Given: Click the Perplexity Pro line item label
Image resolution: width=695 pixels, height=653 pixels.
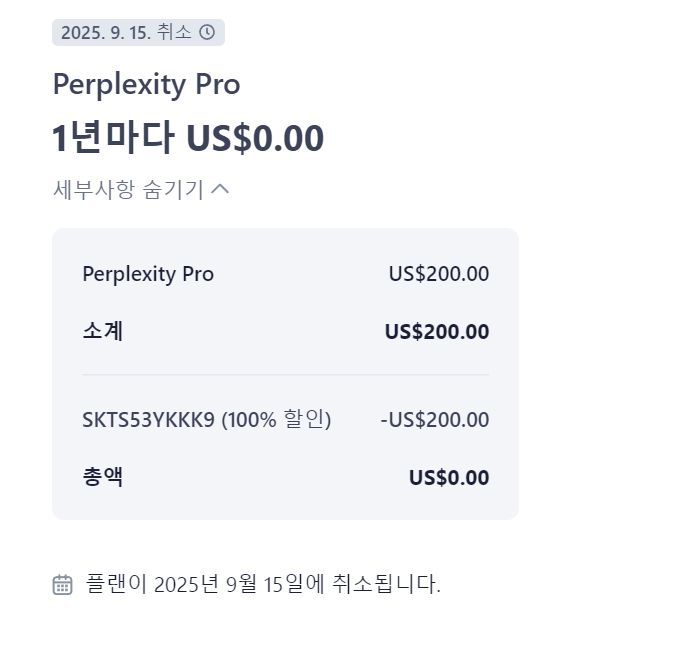Looking at the screenshot, I should pos(148,274).
